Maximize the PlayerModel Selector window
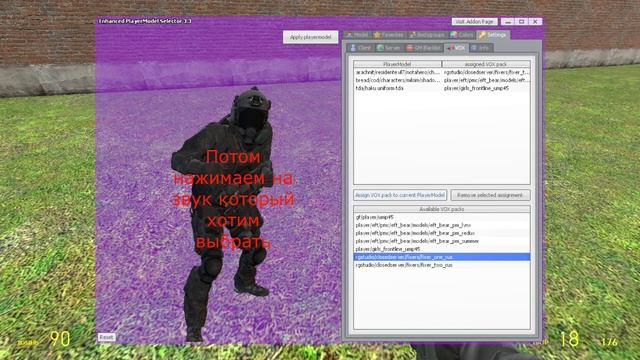This screenshot has width=640, height=360. [x=521, y=21]
